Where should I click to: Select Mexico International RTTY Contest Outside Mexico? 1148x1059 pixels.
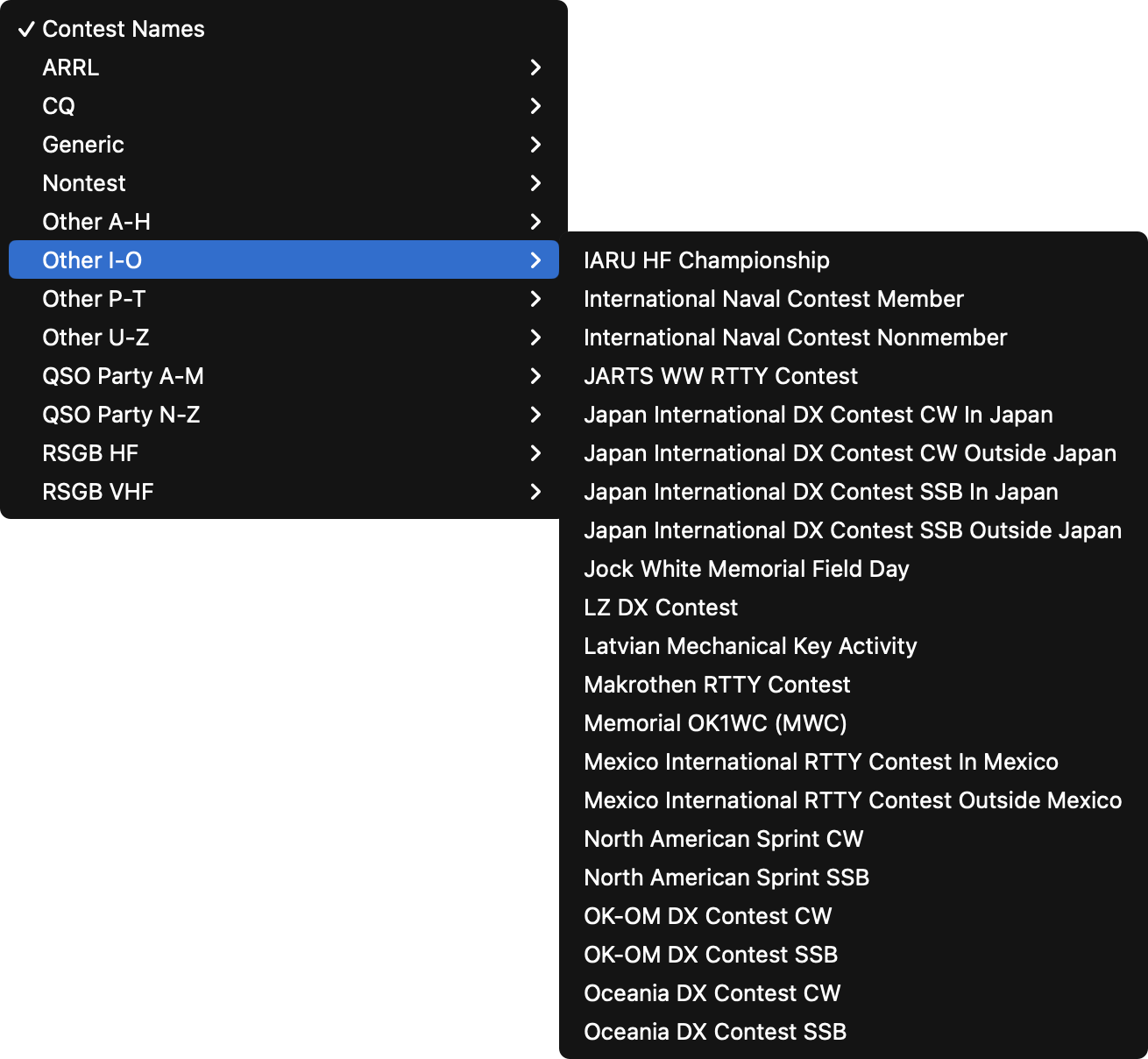tap(854, 800)
